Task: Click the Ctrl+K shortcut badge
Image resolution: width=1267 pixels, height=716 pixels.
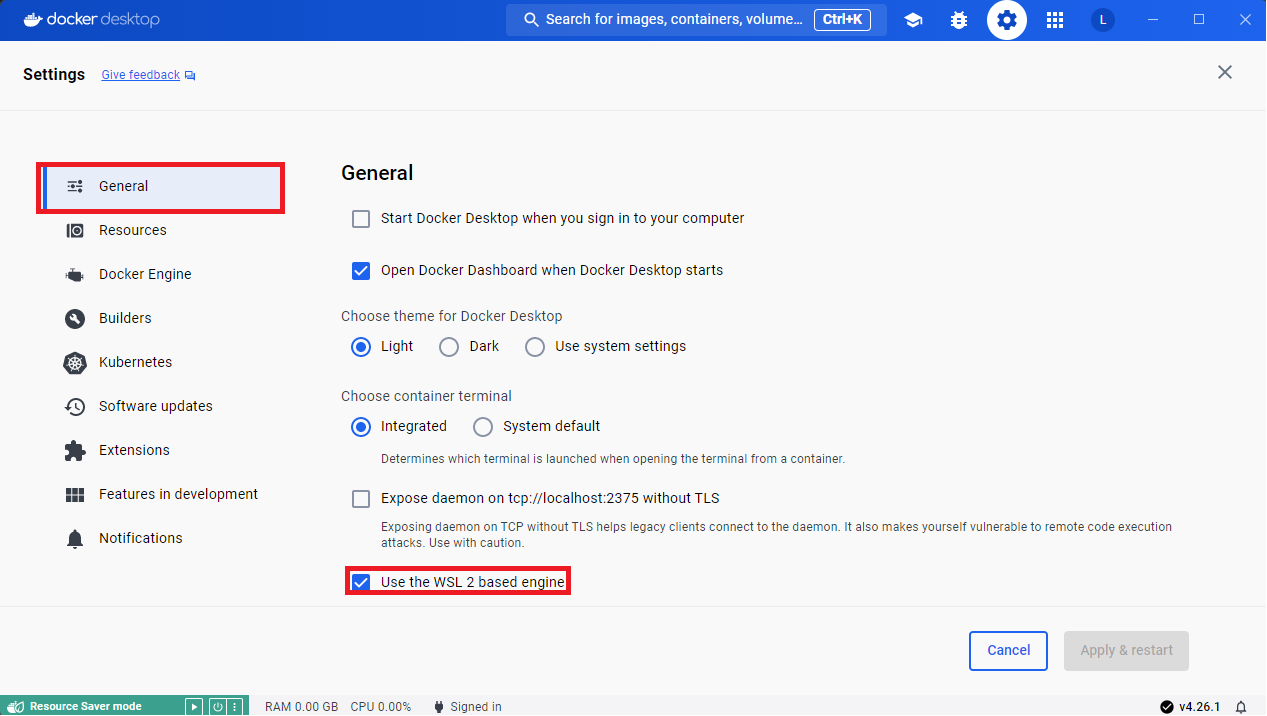Action: 843,19
